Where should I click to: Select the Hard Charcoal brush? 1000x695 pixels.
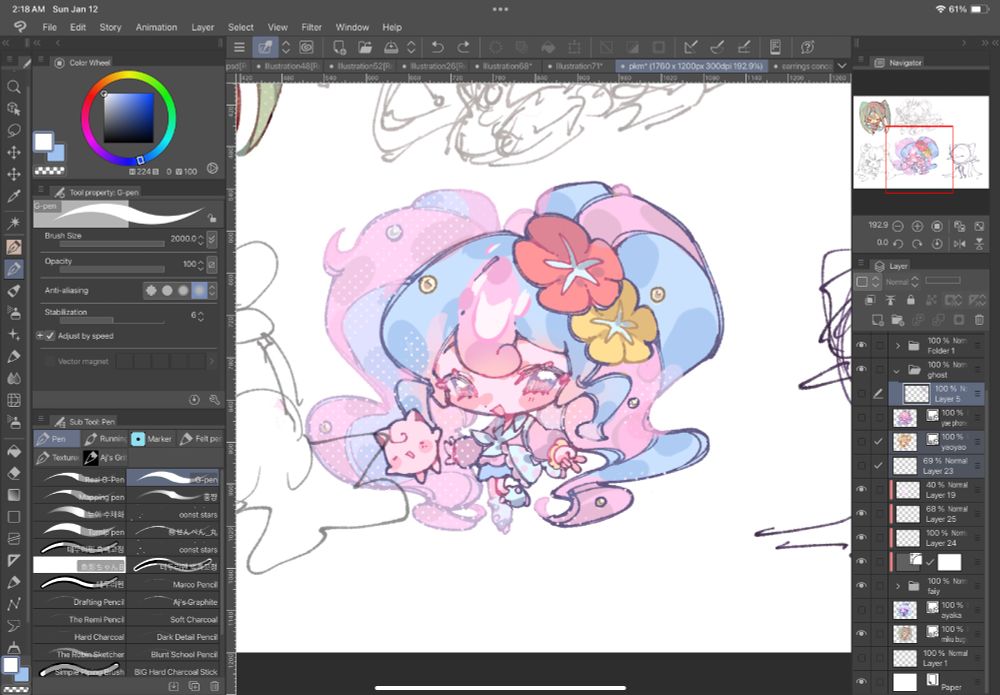point(80,636)
